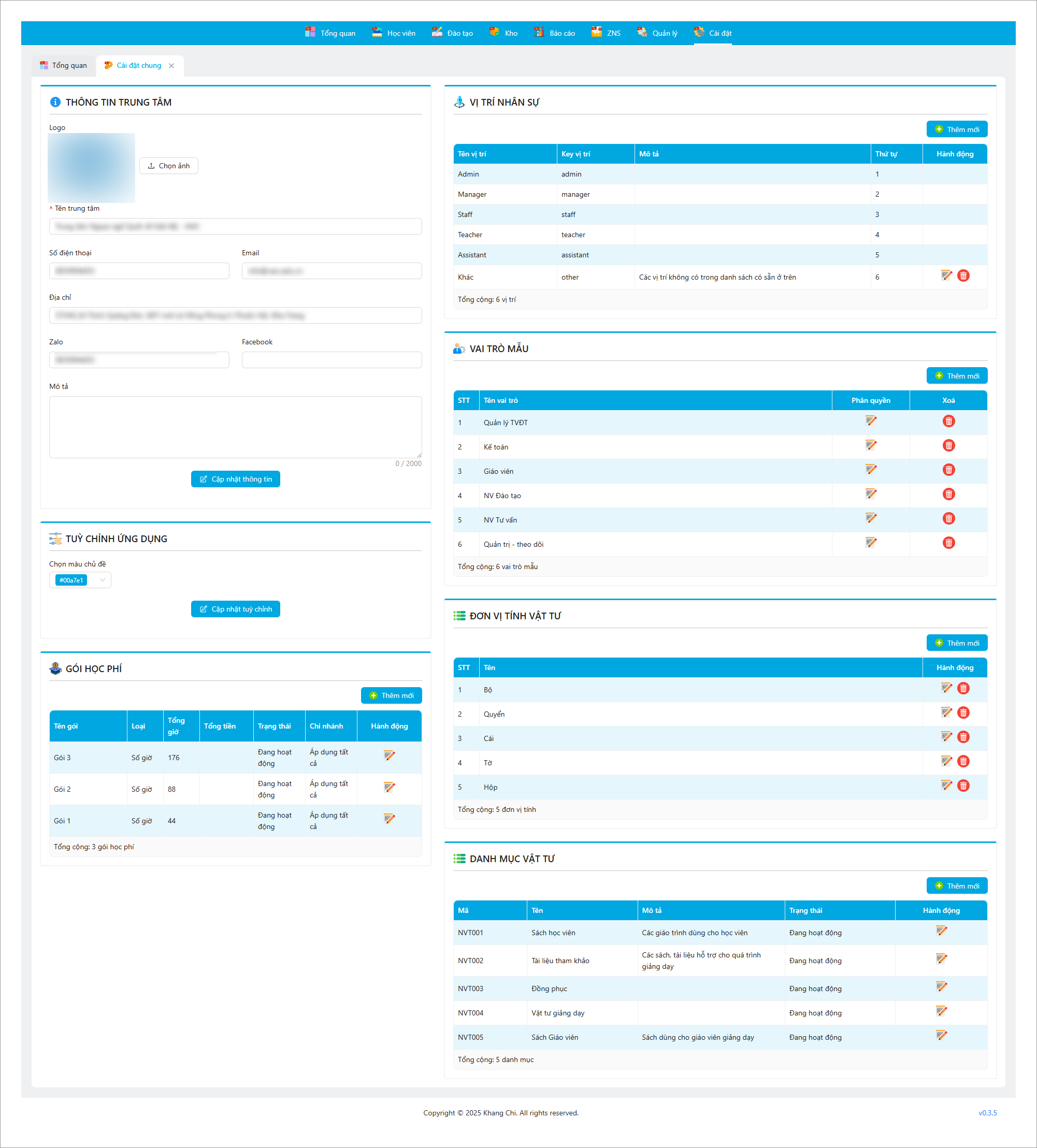Delete the Quyển unit row
The width and height of the screenshot is (1037, 1148).
(x=963, y=713)
